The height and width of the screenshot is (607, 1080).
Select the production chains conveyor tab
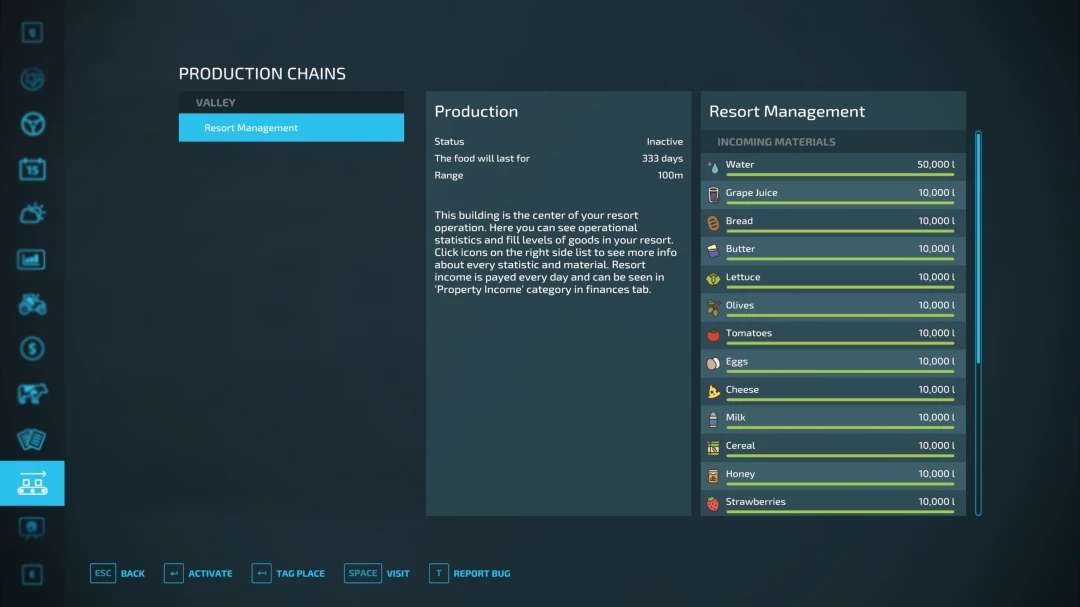point(32,484)
